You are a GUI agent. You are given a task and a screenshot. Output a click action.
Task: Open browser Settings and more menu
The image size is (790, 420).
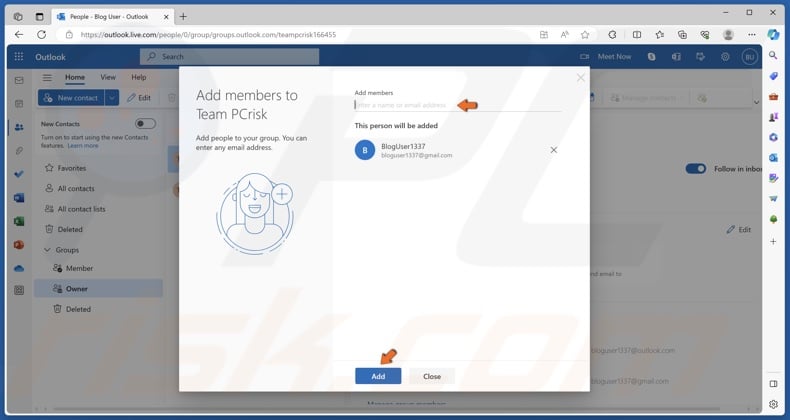[x=752, y=35]
